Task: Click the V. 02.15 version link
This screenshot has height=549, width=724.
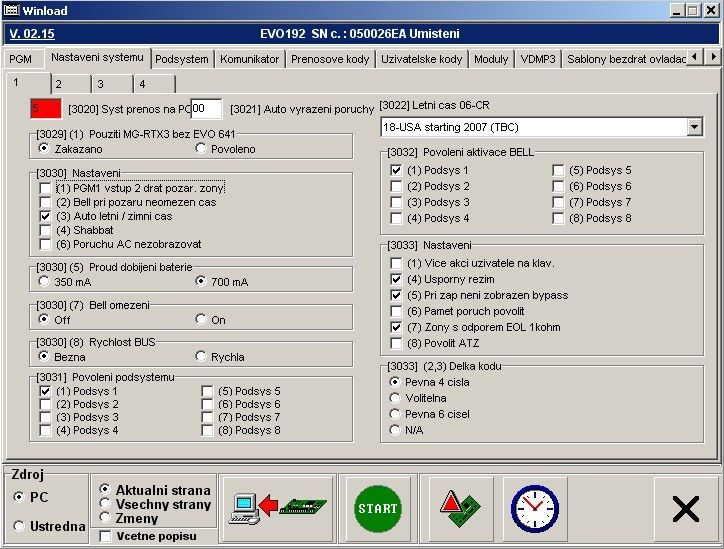Action: (30, 33)
